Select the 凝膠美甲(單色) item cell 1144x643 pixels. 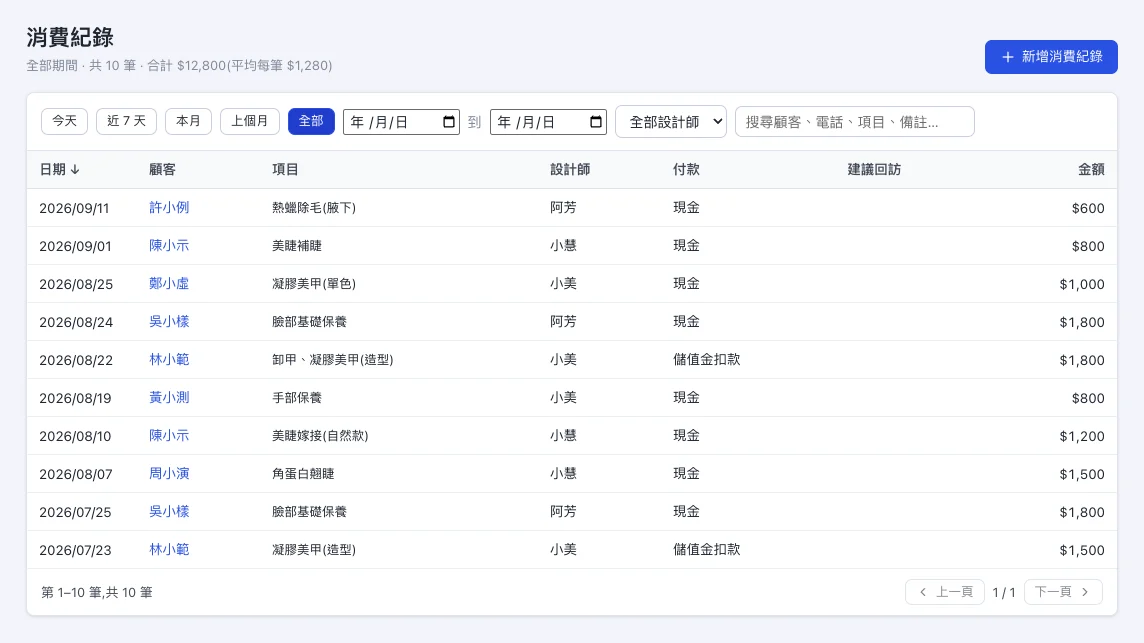(314, 284)
